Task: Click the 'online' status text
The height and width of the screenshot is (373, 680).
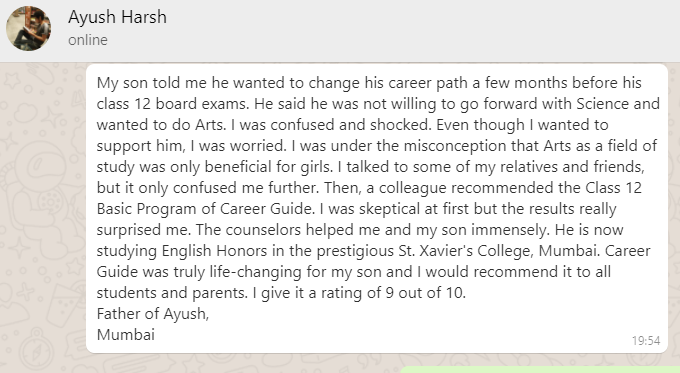Action: (88, 40)
